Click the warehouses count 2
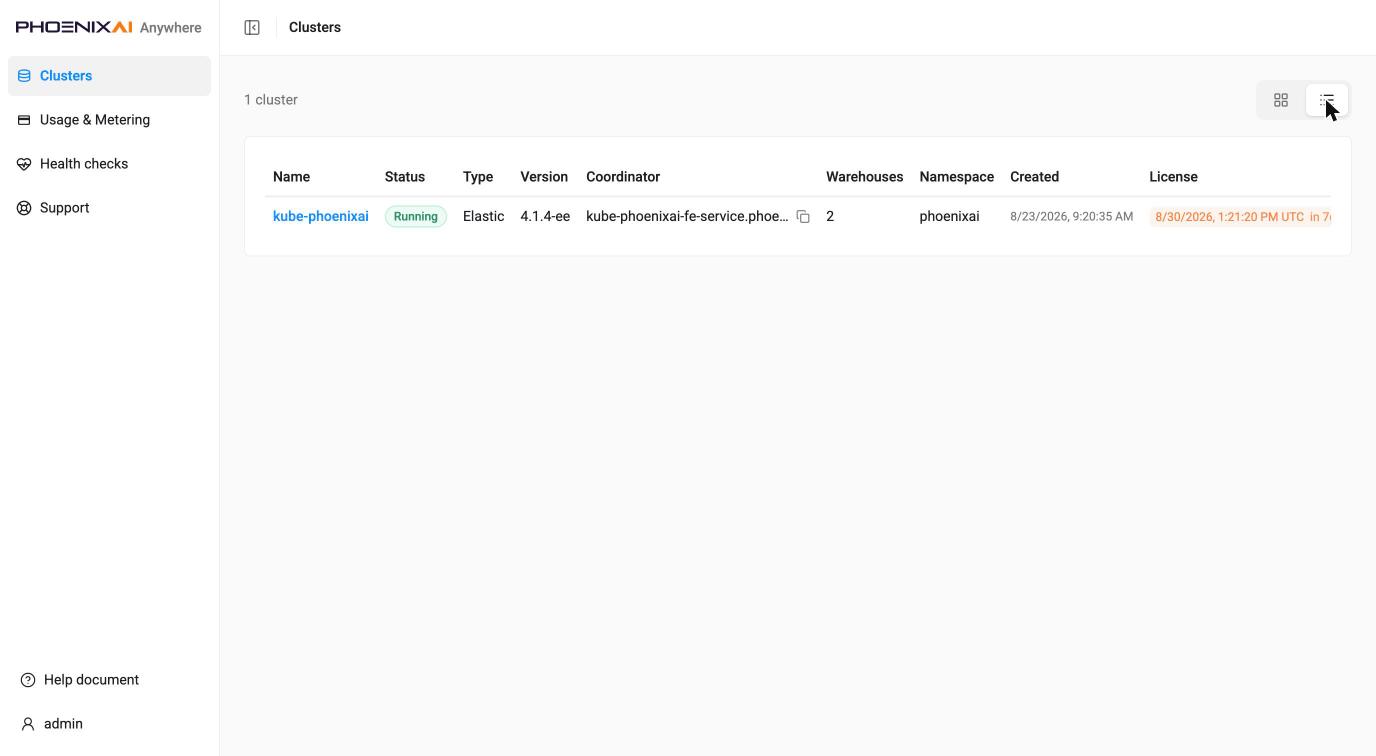 pos(830,216)
